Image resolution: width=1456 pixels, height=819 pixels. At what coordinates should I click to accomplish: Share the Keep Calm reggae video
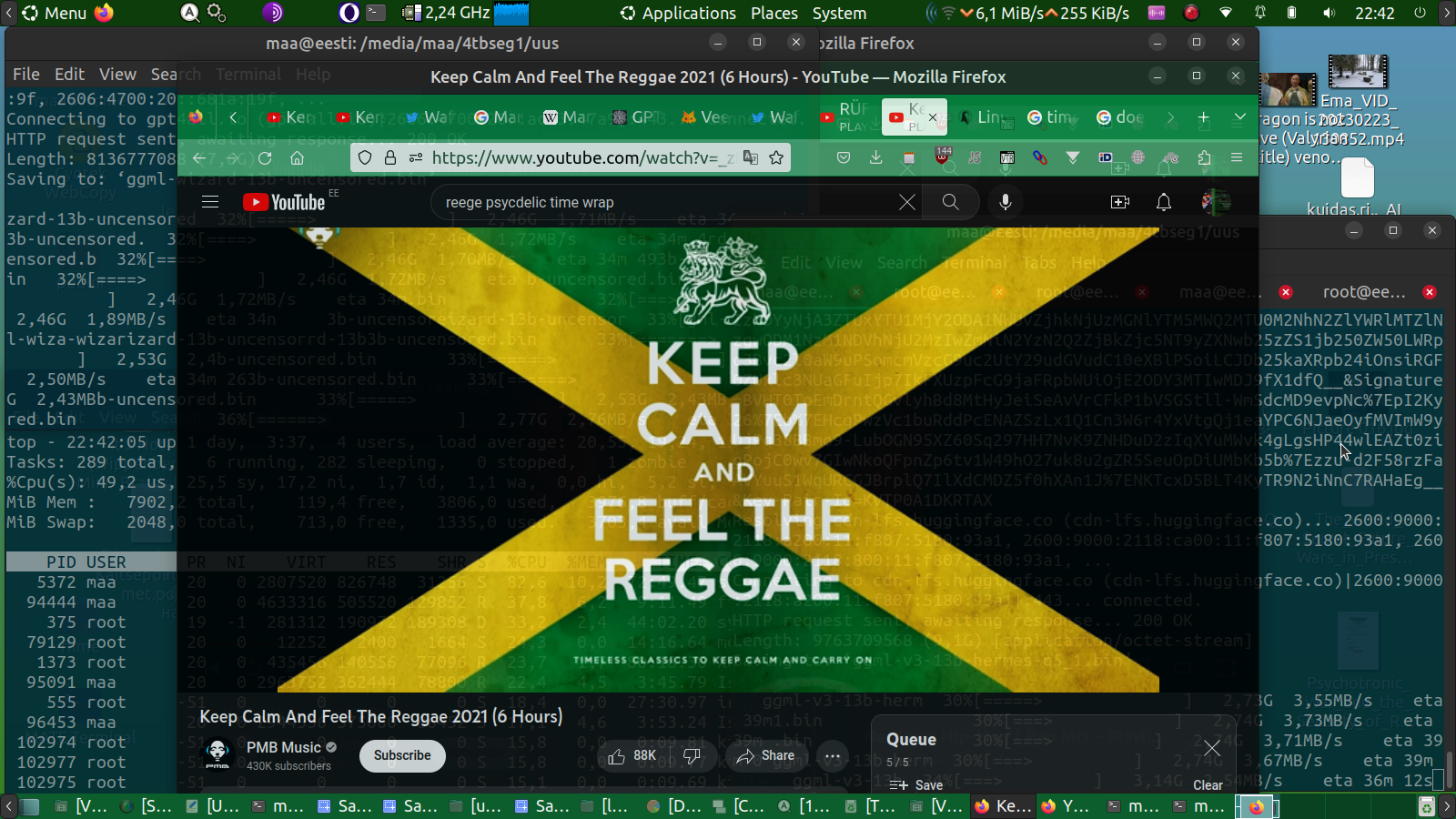tap(766, 755)
